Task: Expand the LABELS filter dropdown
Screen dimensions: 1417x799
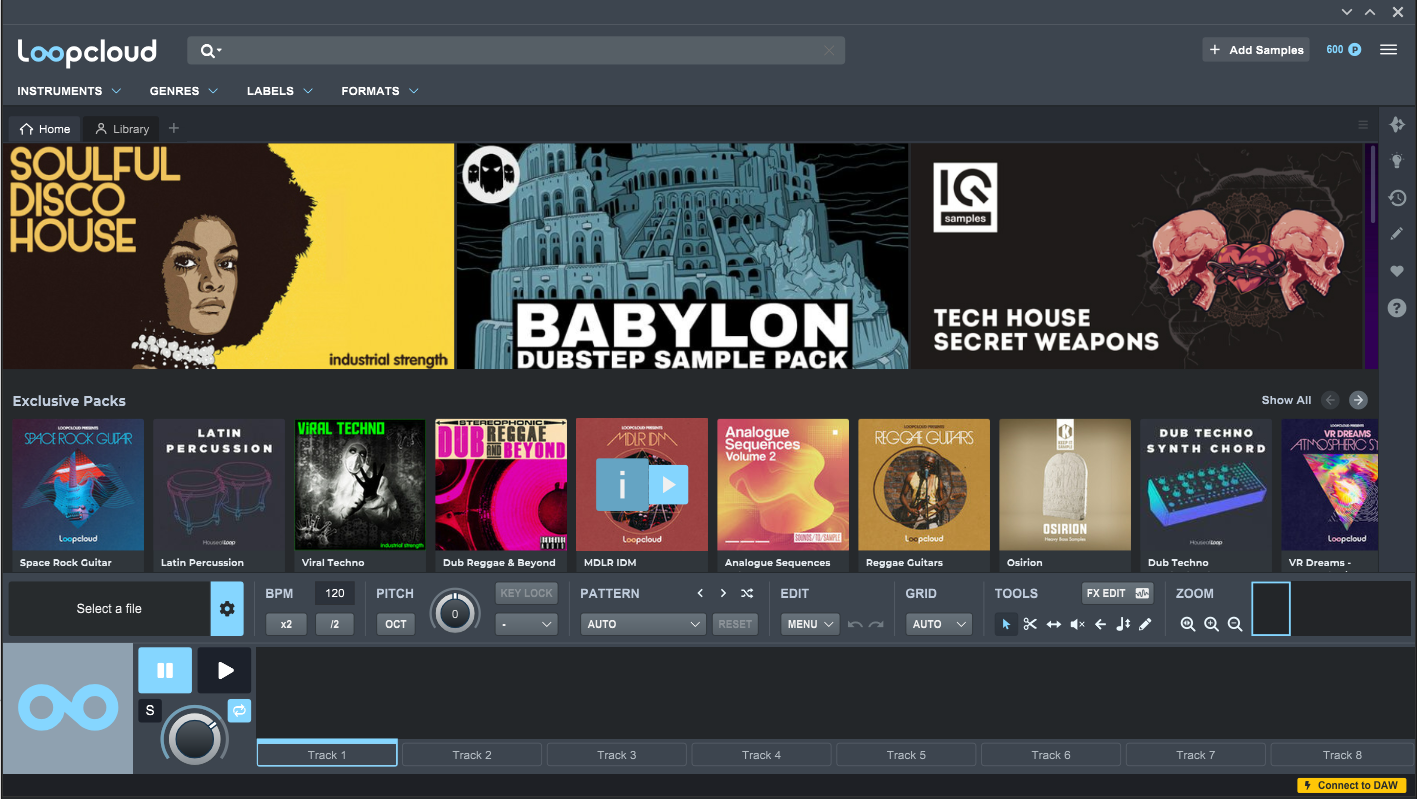Action: tap(280, 91)
